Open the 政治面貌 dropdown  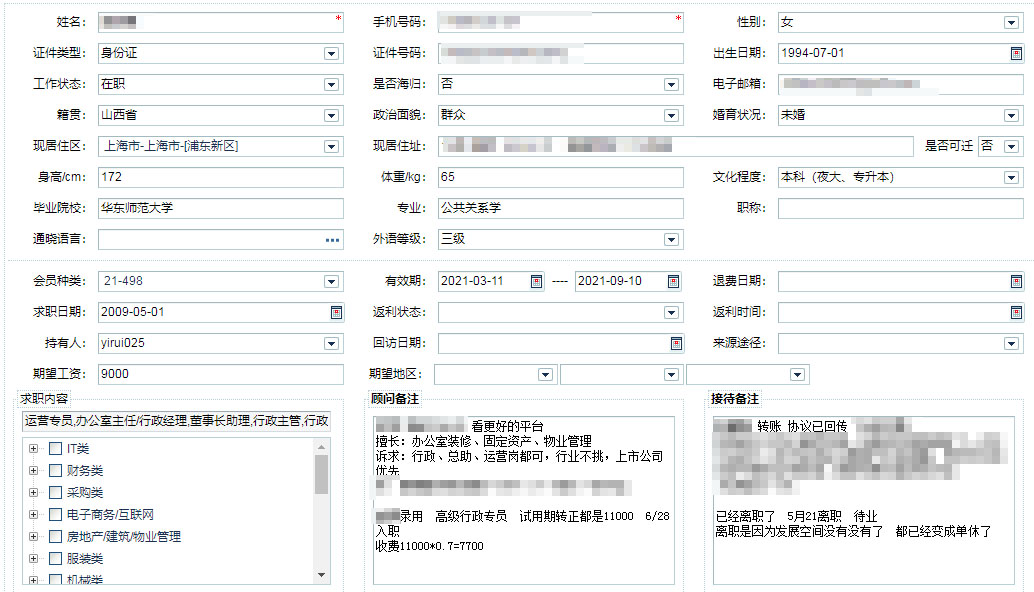point(671,116)
